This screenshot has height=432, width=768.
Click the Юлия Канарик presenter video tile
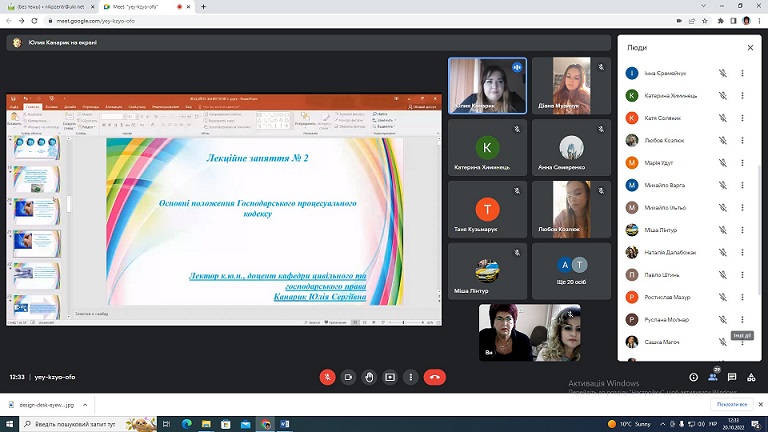point(487,86)
